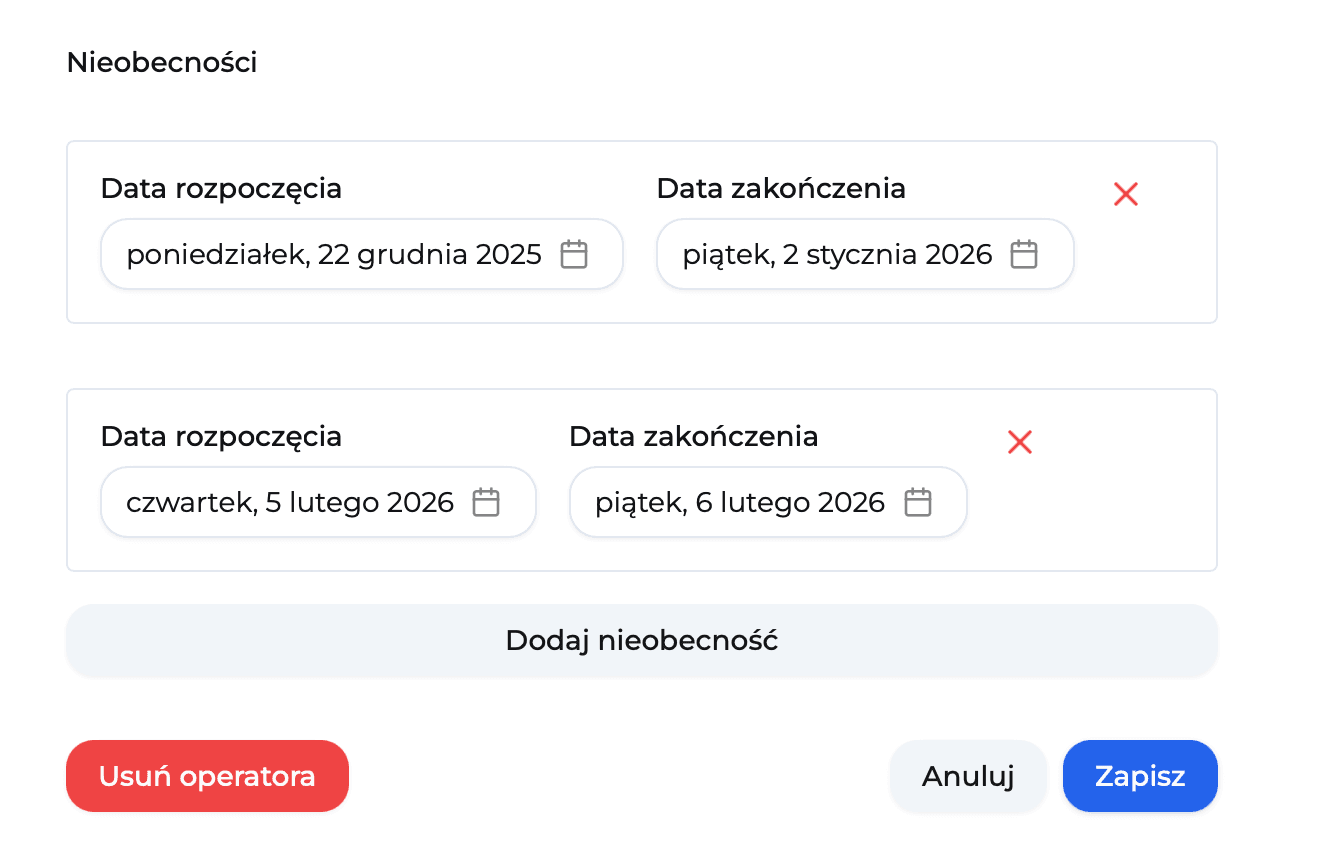The height and width of the screenshot is (860, 1334).
Task: Open calendar picker for 2 stycznia 2026 end date
Action: coord(1024,254)
